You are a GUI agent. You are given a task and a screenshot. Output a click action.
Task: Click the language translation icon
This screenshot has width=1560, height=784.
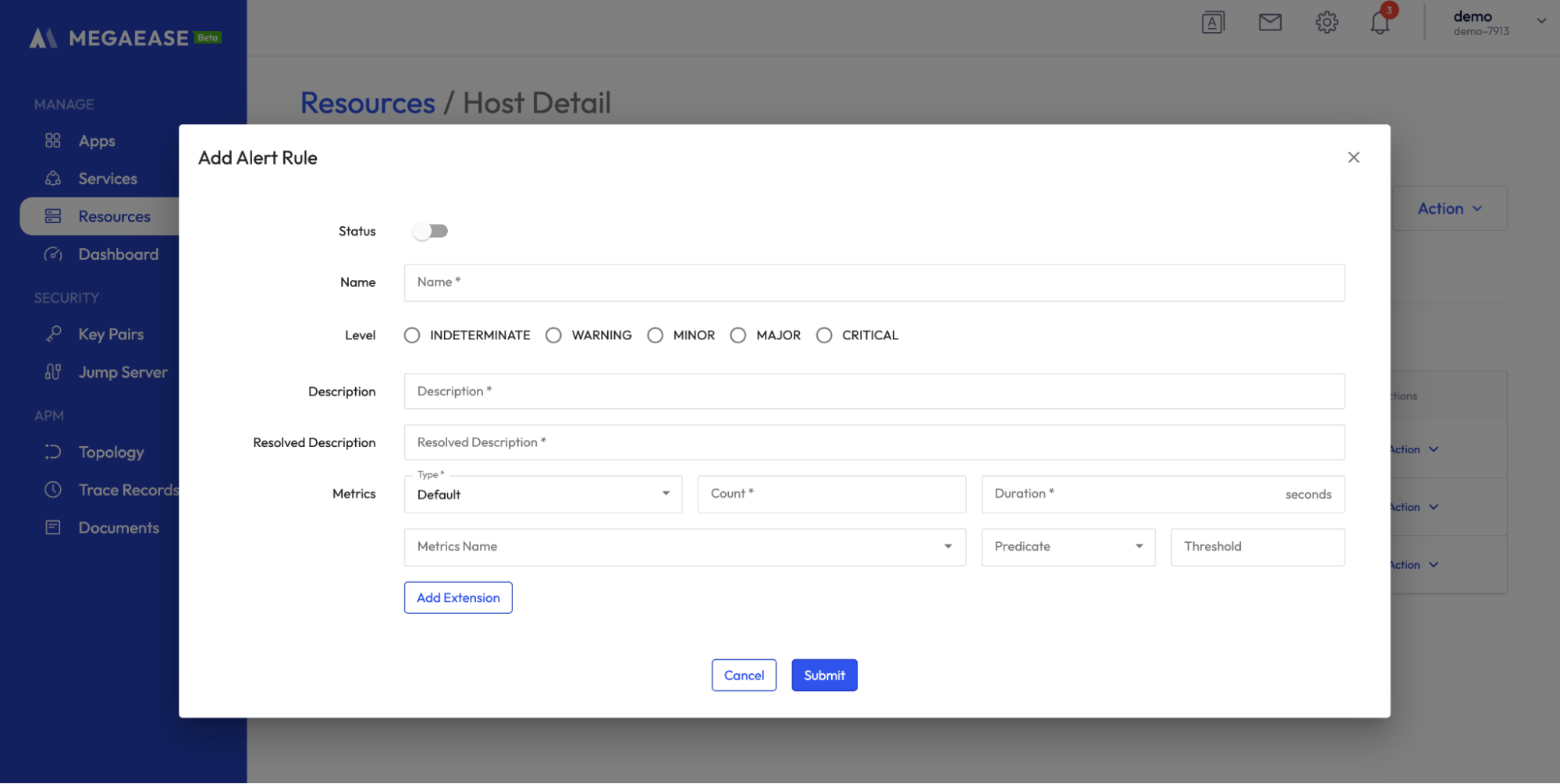click(1213, 23)
